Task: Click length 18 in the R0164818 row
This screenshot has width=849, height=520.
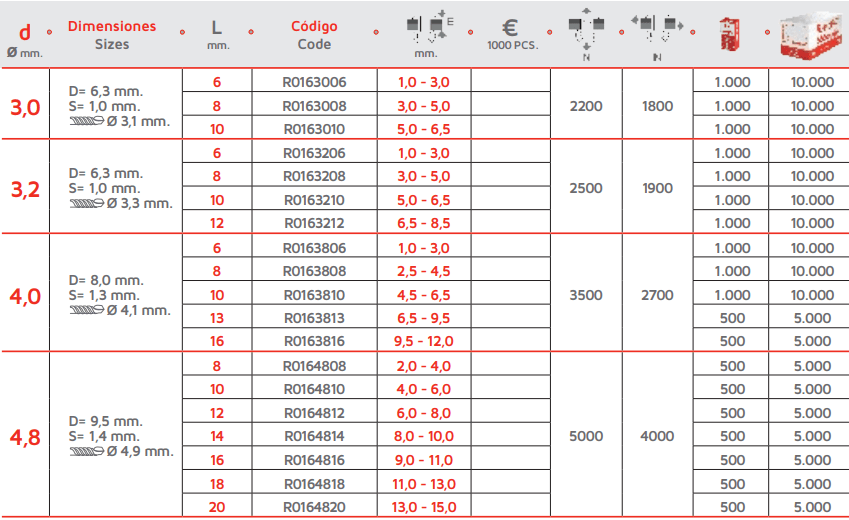Action: pos(217,484)
